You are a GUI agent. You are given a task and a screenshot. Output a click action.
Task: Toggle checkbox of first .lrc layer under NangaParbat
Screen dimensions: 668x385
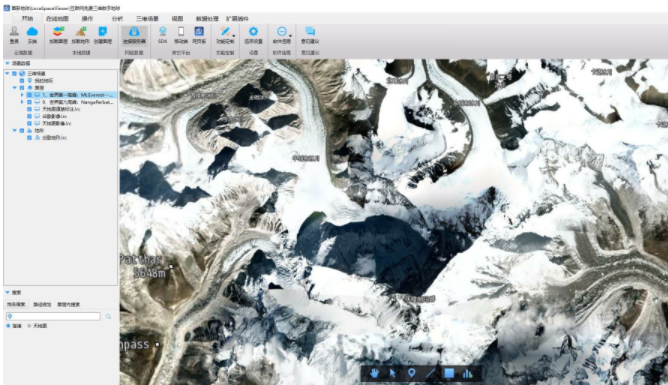pos(29,109)
